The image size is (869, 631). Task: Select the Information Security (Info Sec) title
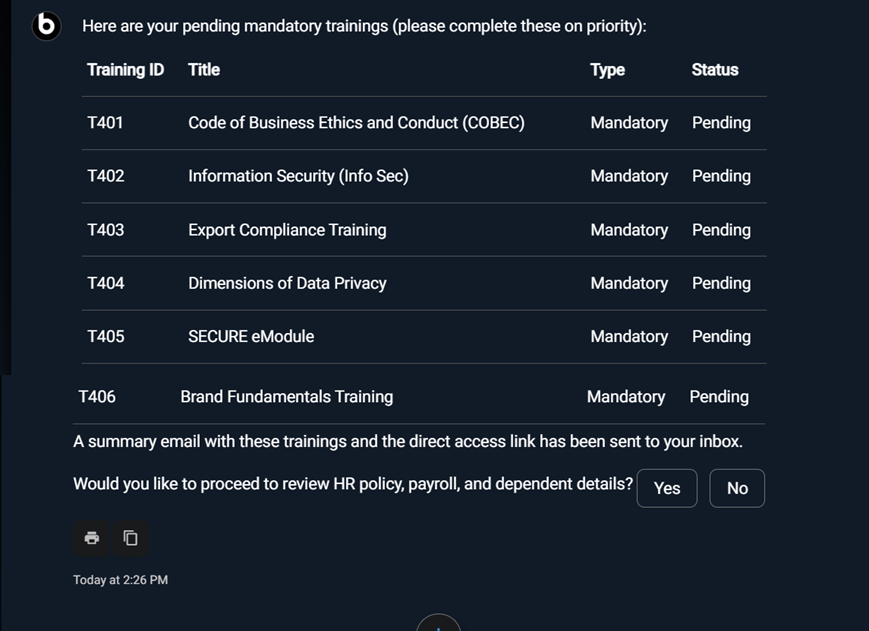298,176
